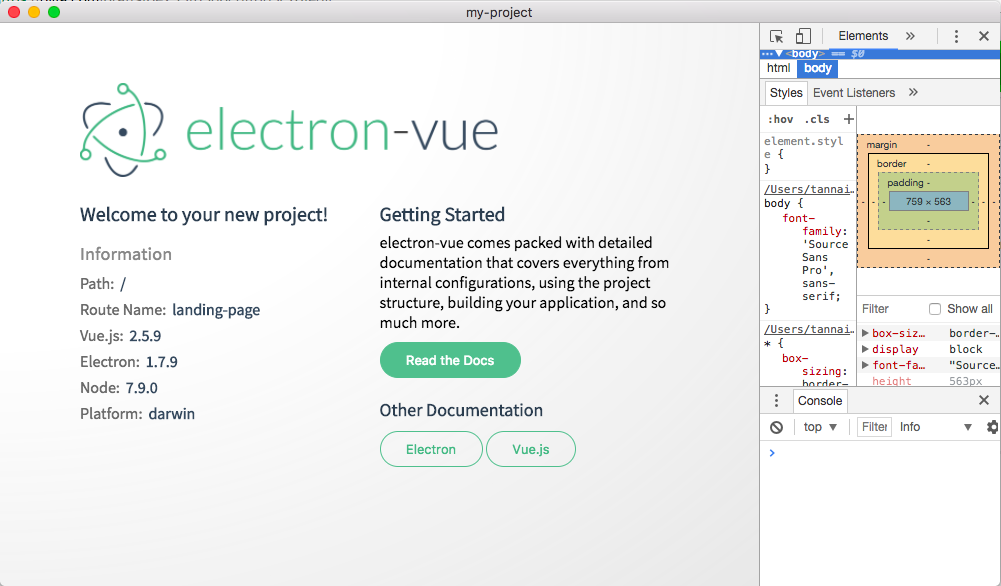1001x586 pixels.
Task: Toggle the :hov element state
Action: [780, 119]
